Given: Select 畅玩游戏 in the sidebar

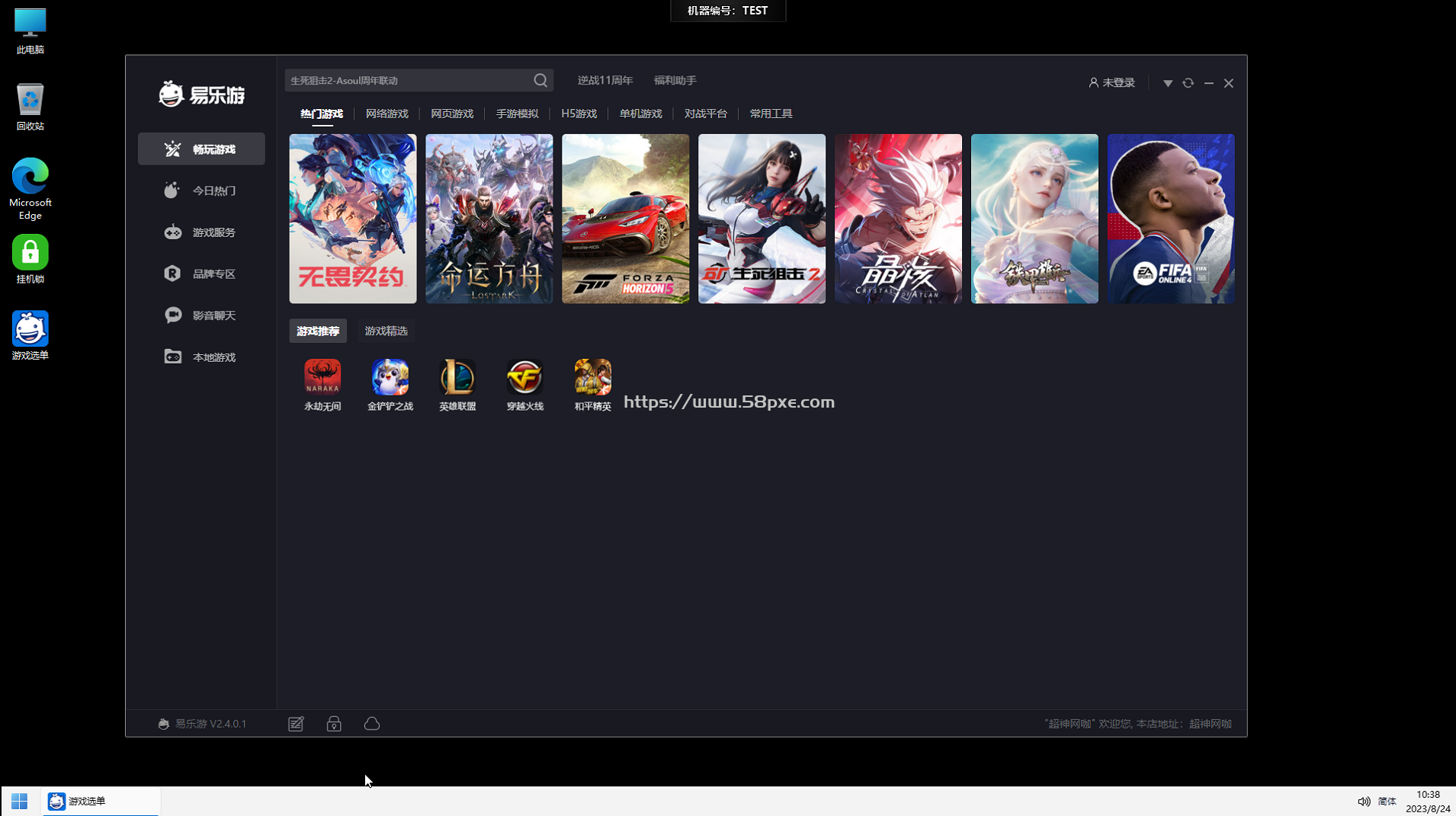Looking at the screenshot, I should (x=201, y=149).
